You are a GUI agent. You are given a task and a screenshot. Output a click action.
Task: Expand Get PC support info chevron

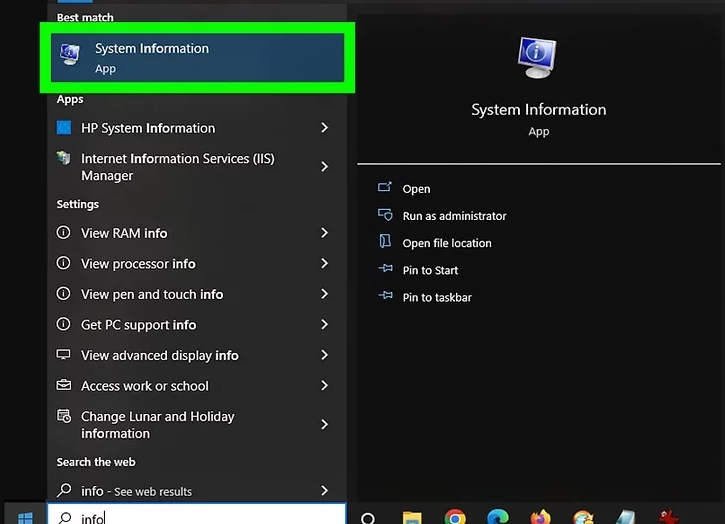325,324
